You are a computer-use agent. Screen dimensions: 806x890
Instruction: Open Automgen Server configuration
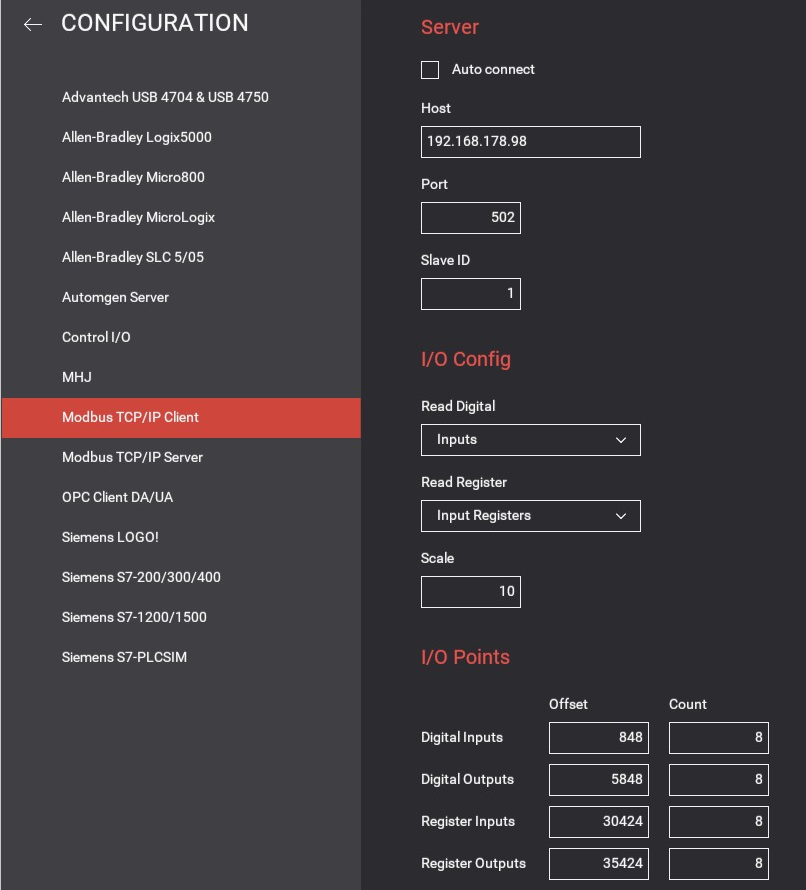115,297
